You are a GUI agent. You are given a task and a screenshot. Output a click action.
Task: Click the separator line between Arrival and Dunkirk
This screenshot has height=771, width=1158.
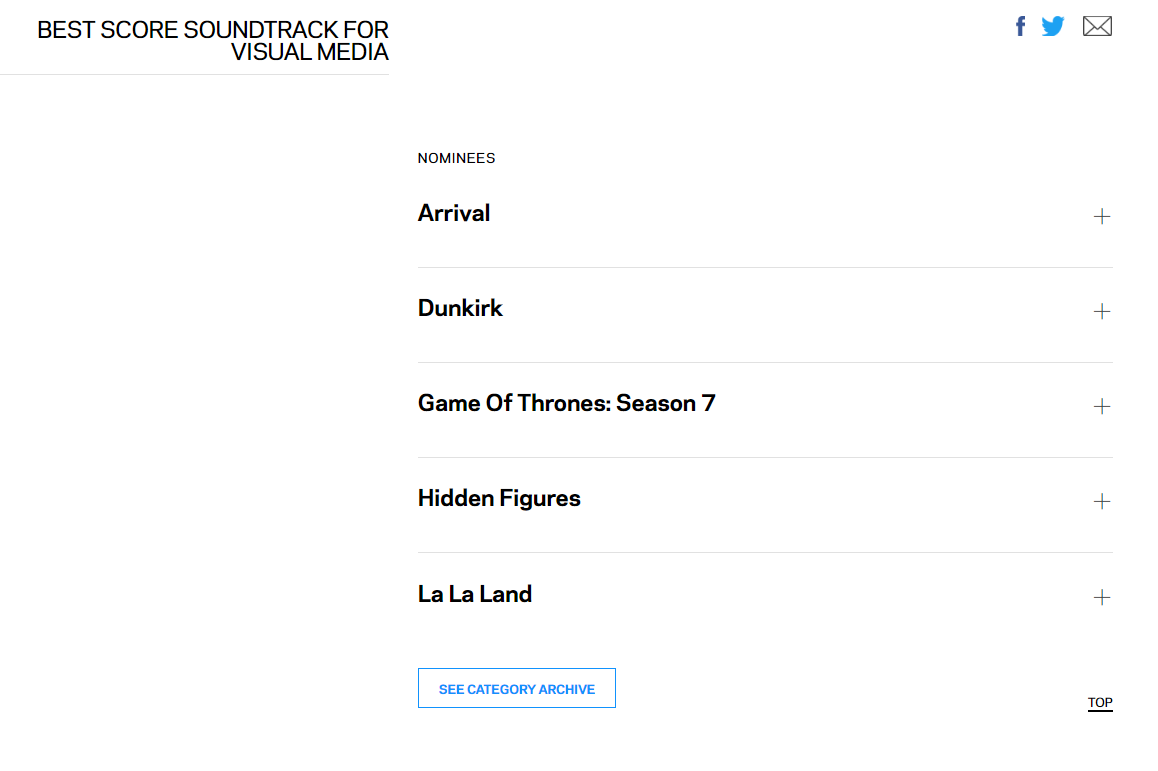tap(765, 267)
